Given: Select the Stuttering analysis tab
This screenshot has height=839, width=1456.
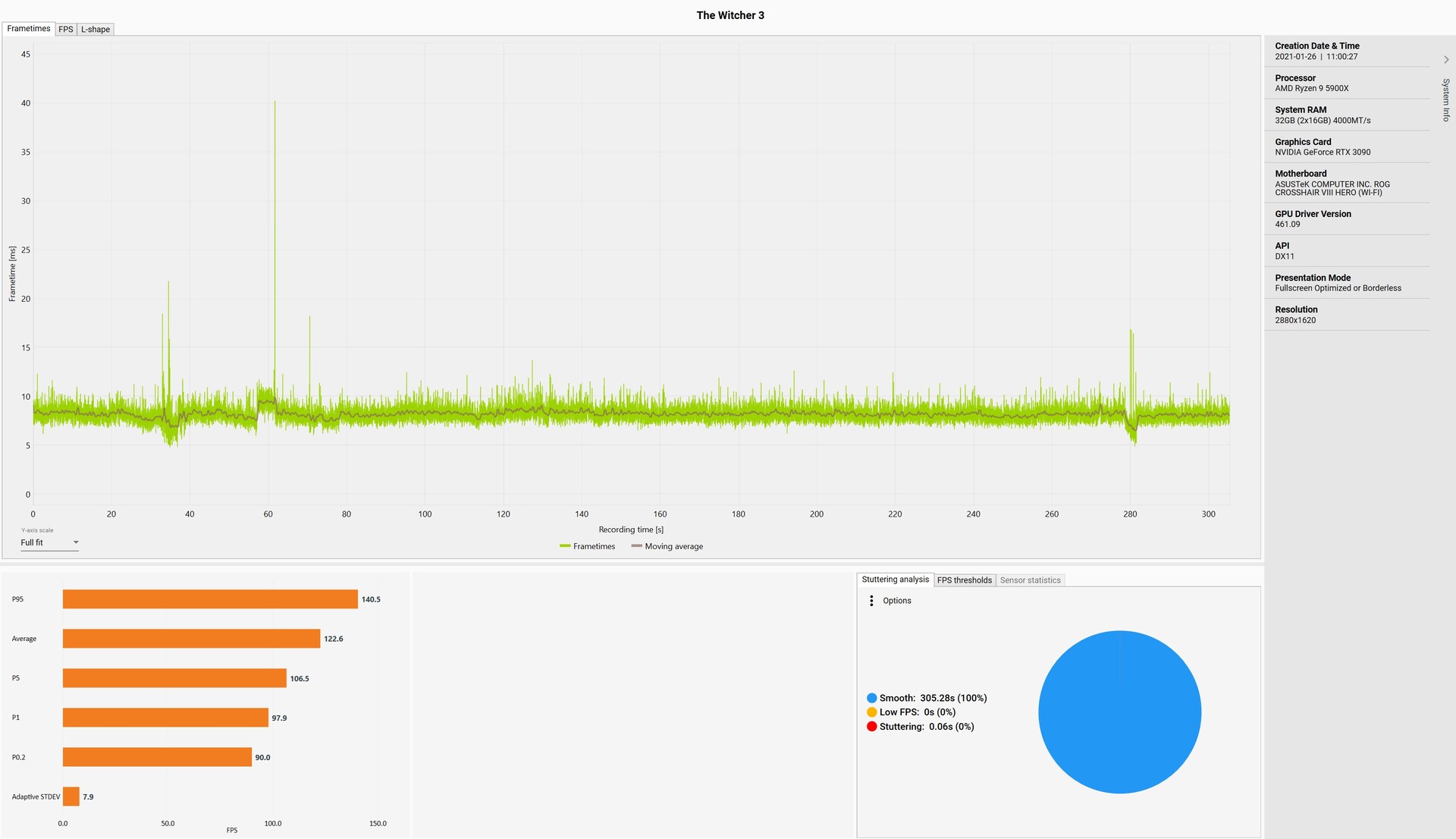Looking at the screenshot, I should click(x=895, y=580).
